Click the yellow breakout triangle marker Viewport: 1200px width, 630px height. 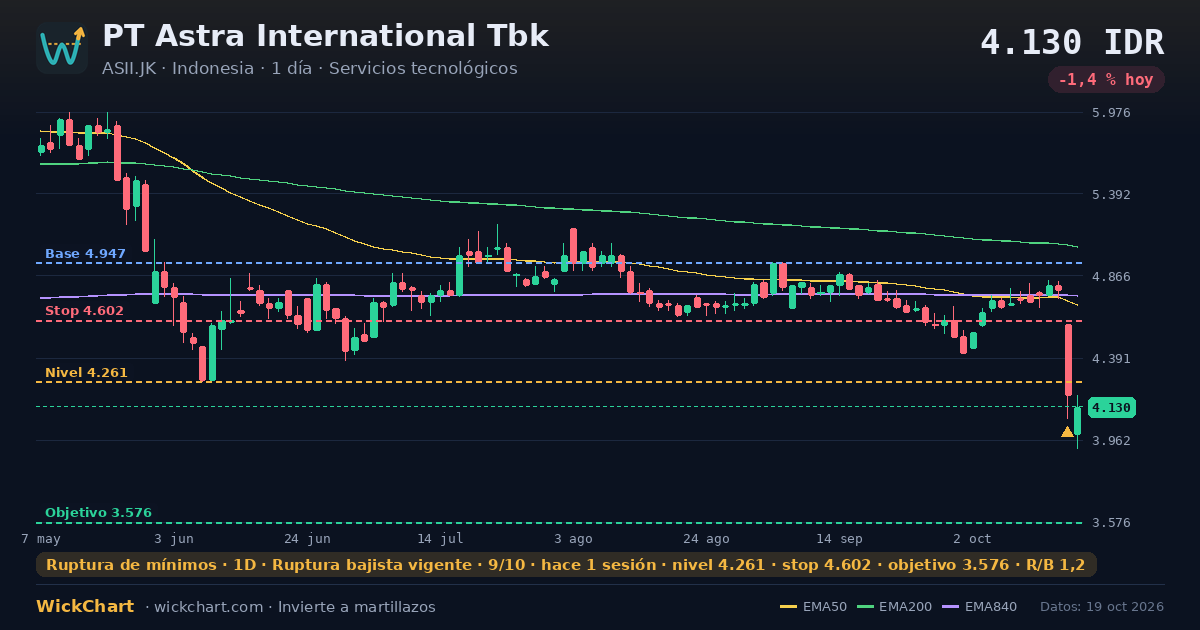[1067, 432]
